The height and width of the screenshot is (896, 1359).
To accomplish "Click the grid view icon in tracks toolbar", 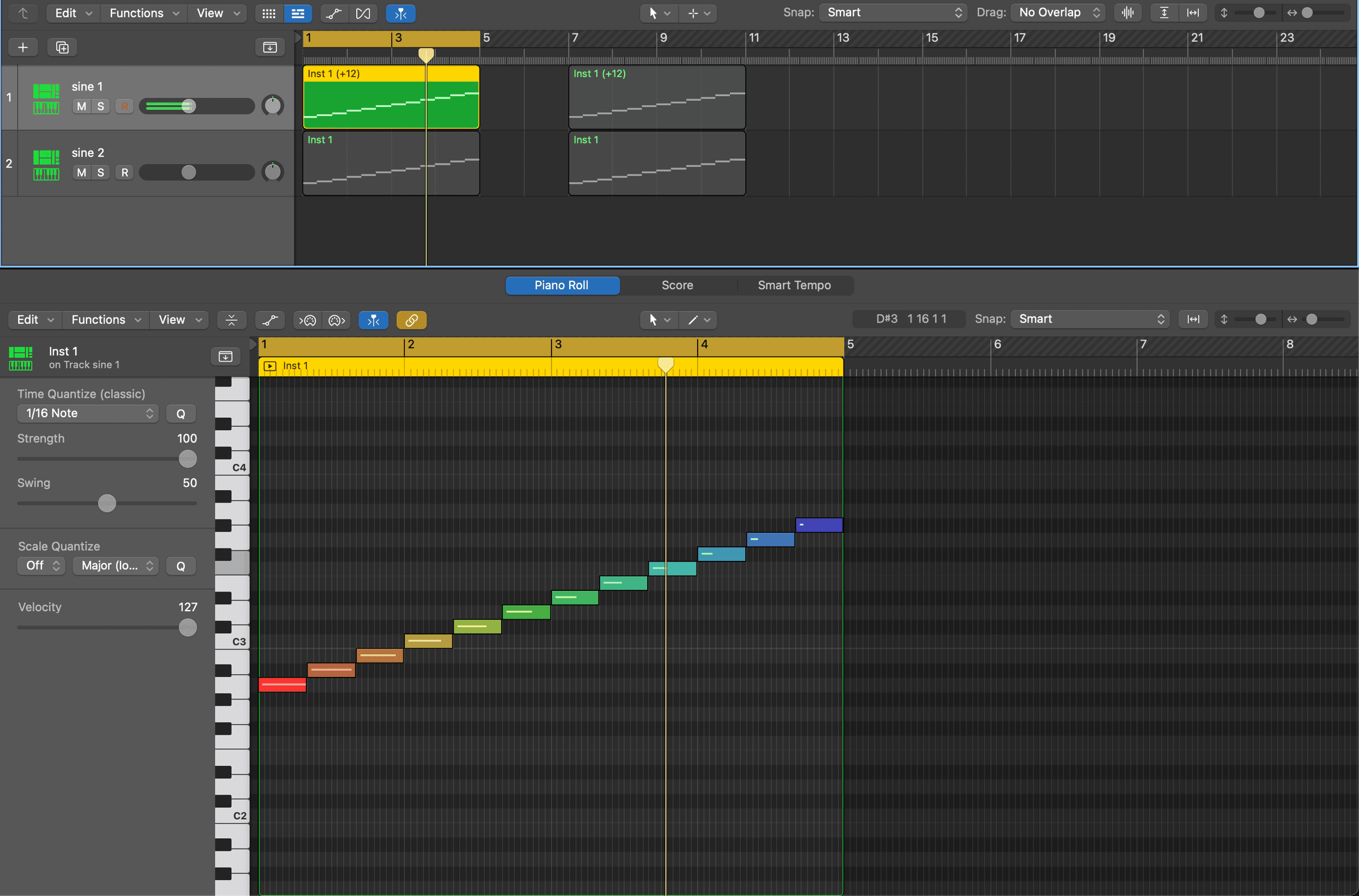I will click(268, 13).
